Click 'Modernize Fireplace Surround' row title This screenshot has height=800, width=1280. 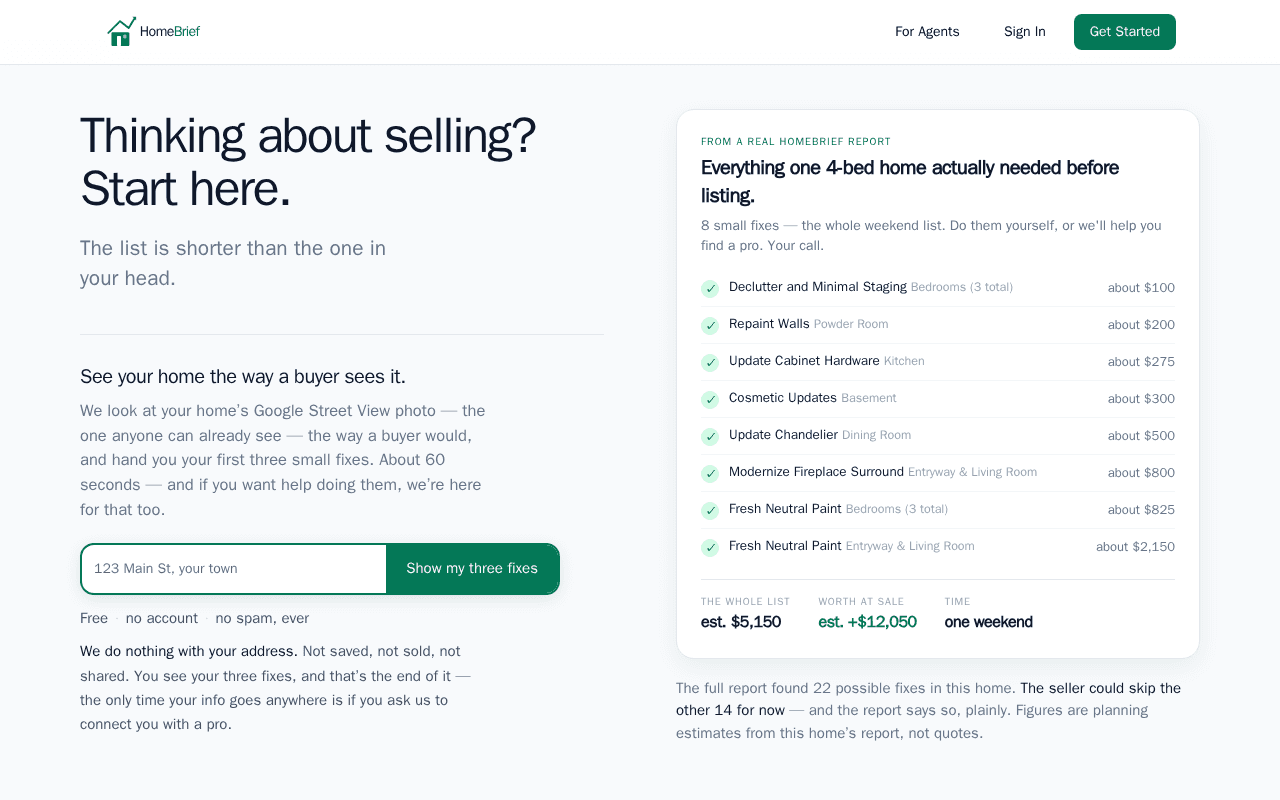pos(816,472)
